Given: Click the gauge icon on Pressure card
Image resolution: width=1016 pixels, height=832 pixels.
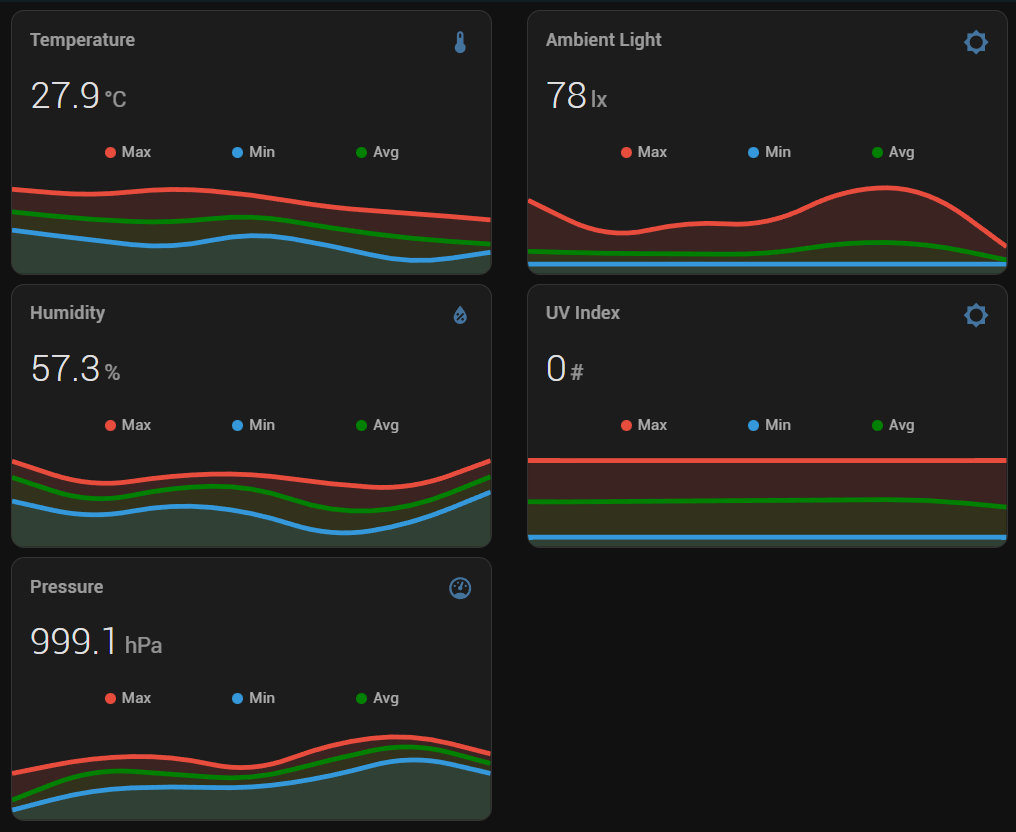Looking at the screenshot, I should pos(460,588).
